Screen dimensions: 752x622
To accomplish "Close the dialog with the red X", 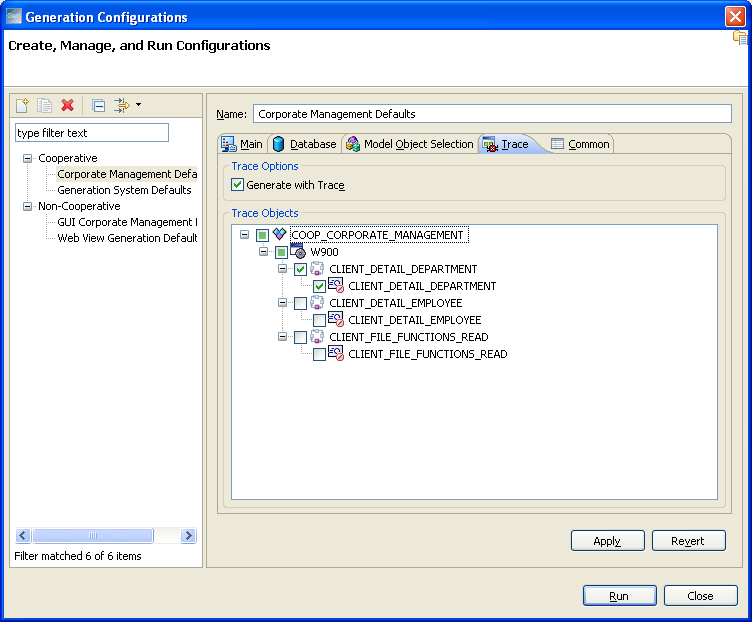I will 735,16.
